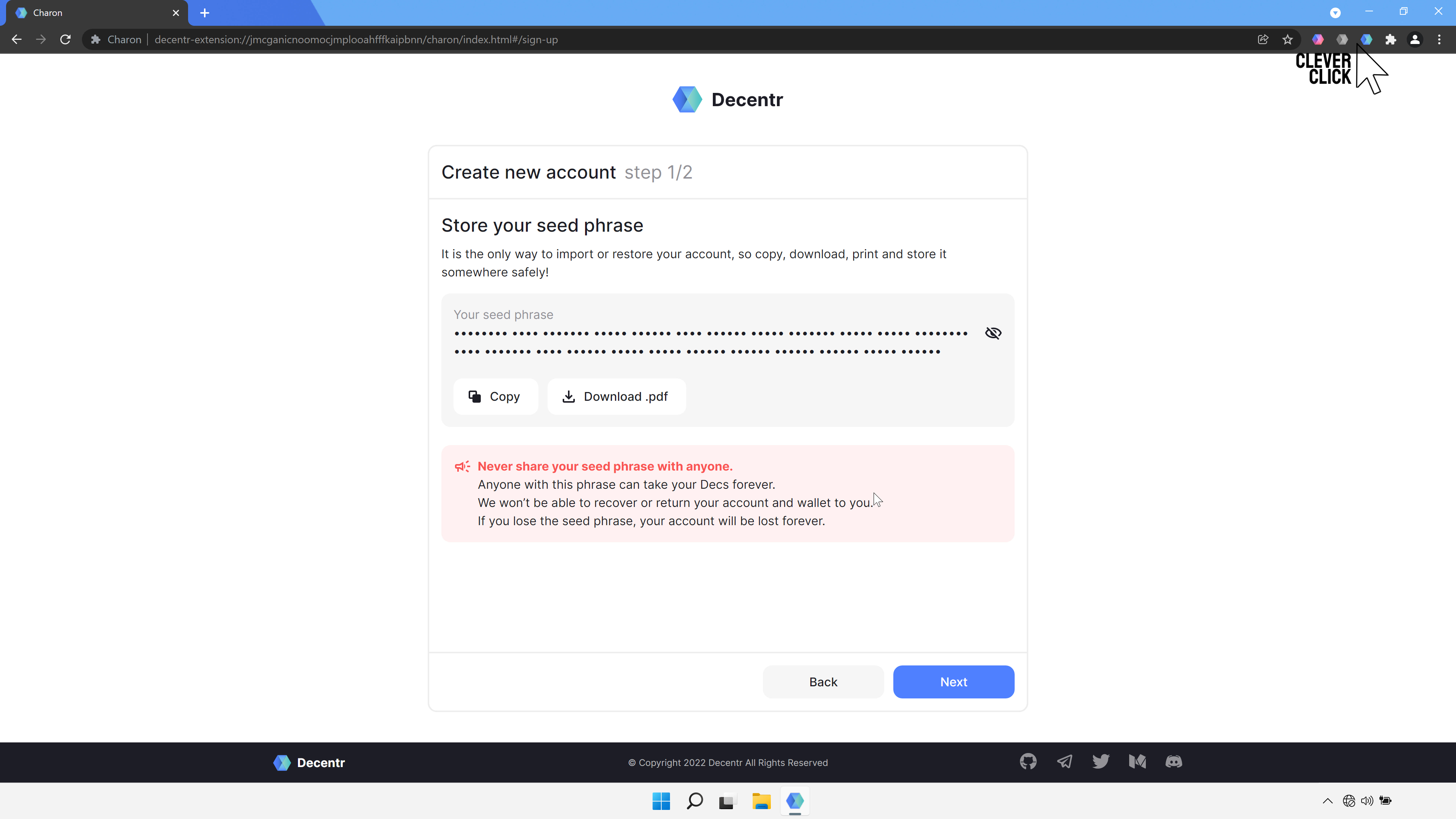Bookmark this page with the star
The height and width of the screenshot is (819, 1456).
(x=1288, y=39)
